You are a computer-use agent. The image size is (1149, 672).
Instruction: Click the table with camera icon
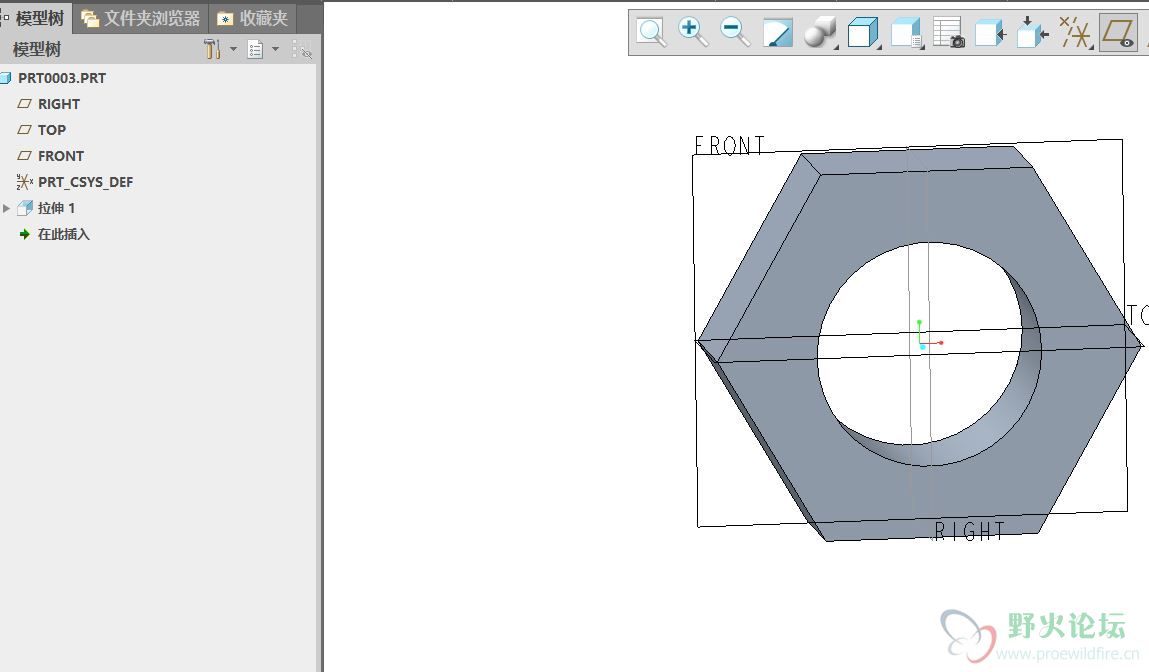[948, 32]
